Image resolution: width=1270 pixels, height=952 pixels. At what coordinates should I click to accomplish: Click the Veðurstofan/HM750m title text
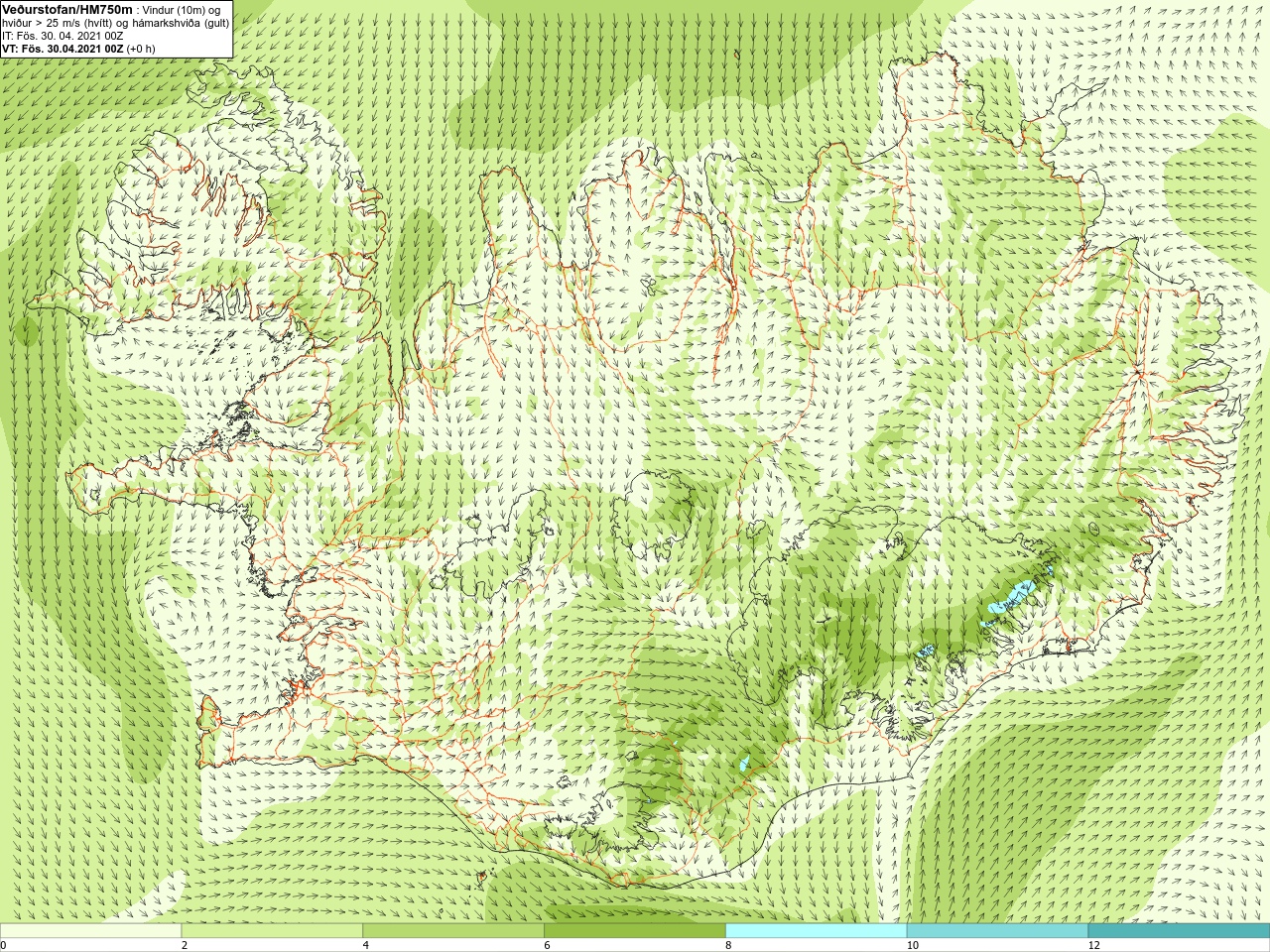pos(67,9)
